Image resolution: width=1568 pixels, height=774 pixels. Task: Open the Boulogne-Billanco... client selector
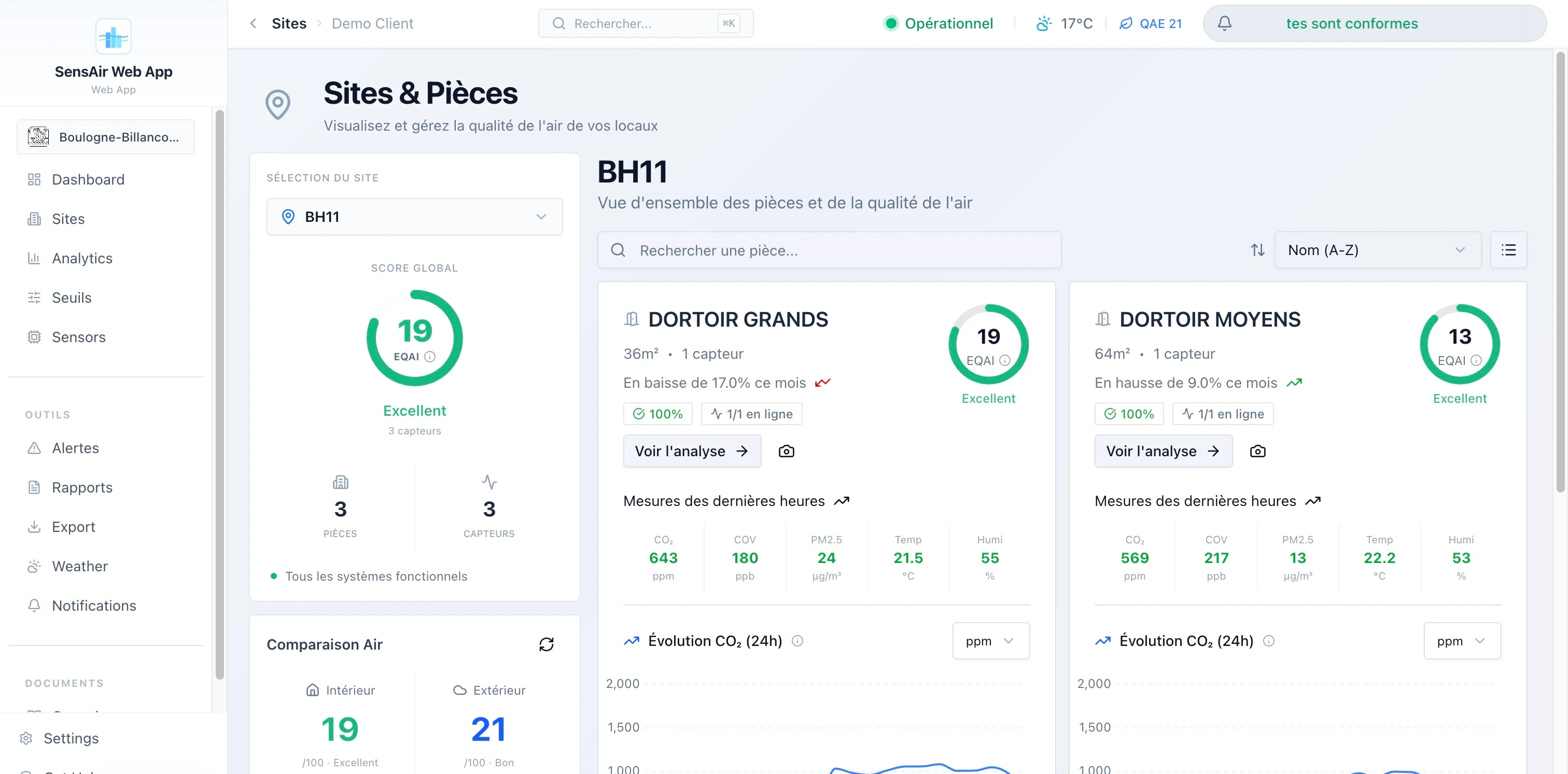(106, 137)
